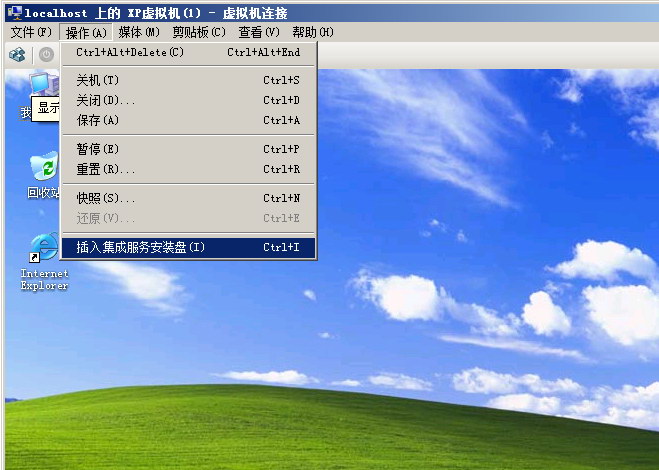Click the 回收站 label under Recycle Bin
The width and height of the screenshot is (659, 470).
point(43,193)
